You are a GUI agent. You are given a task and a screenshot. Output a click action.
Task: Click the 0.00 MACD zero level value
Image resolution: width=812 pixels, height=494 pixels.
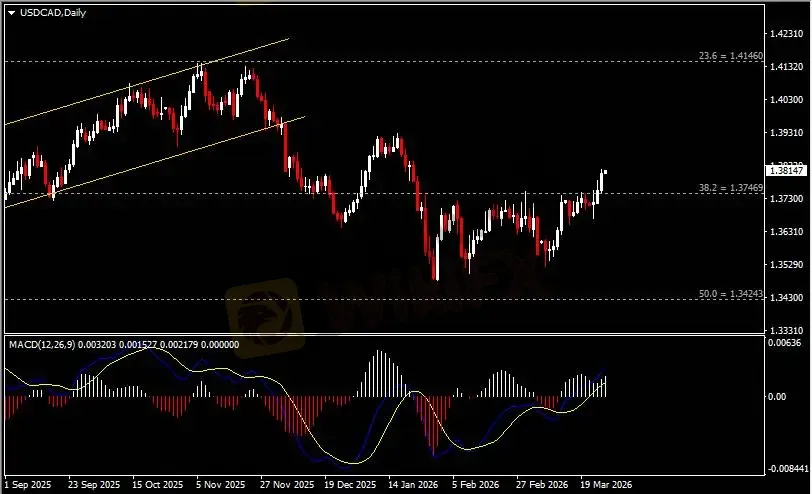click(x=778, y=397)
